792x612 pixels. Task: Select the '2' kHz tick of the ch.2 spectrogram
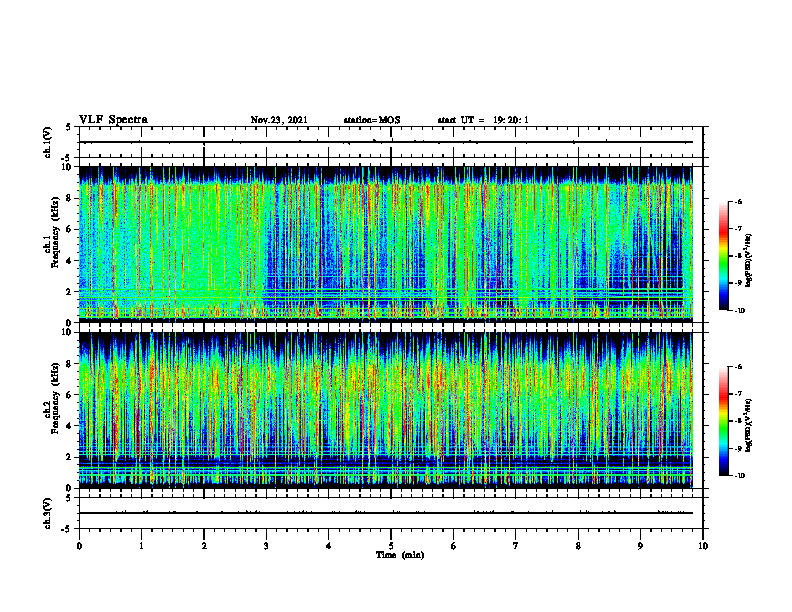pos(70,457)
